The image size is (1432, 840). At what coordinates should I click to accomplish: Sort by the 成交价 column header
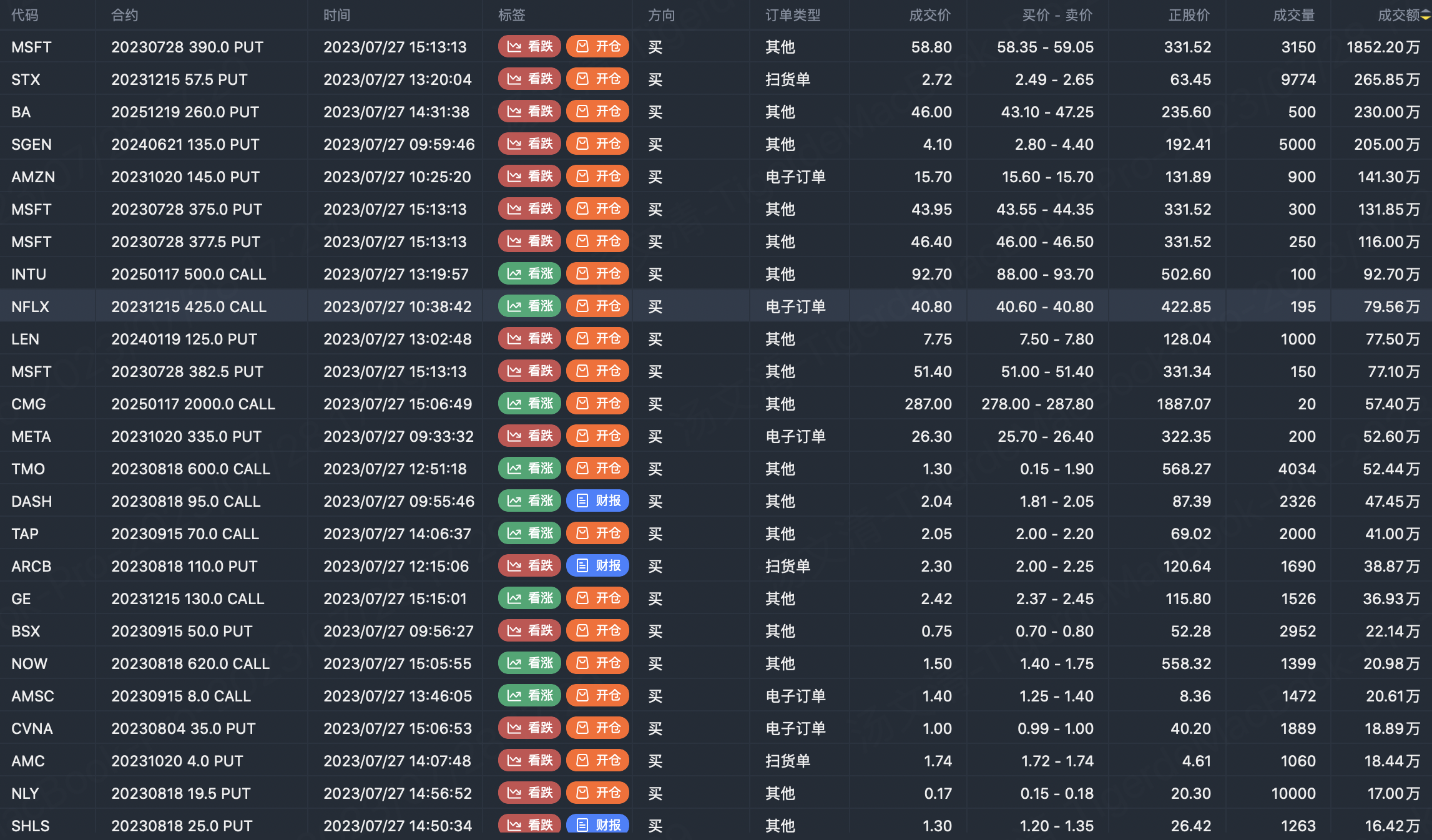[930, 16]
